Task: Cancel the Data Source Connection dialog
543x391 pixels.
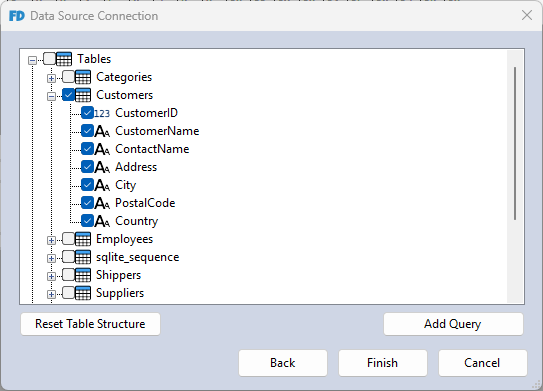Action: coord(482,363)
